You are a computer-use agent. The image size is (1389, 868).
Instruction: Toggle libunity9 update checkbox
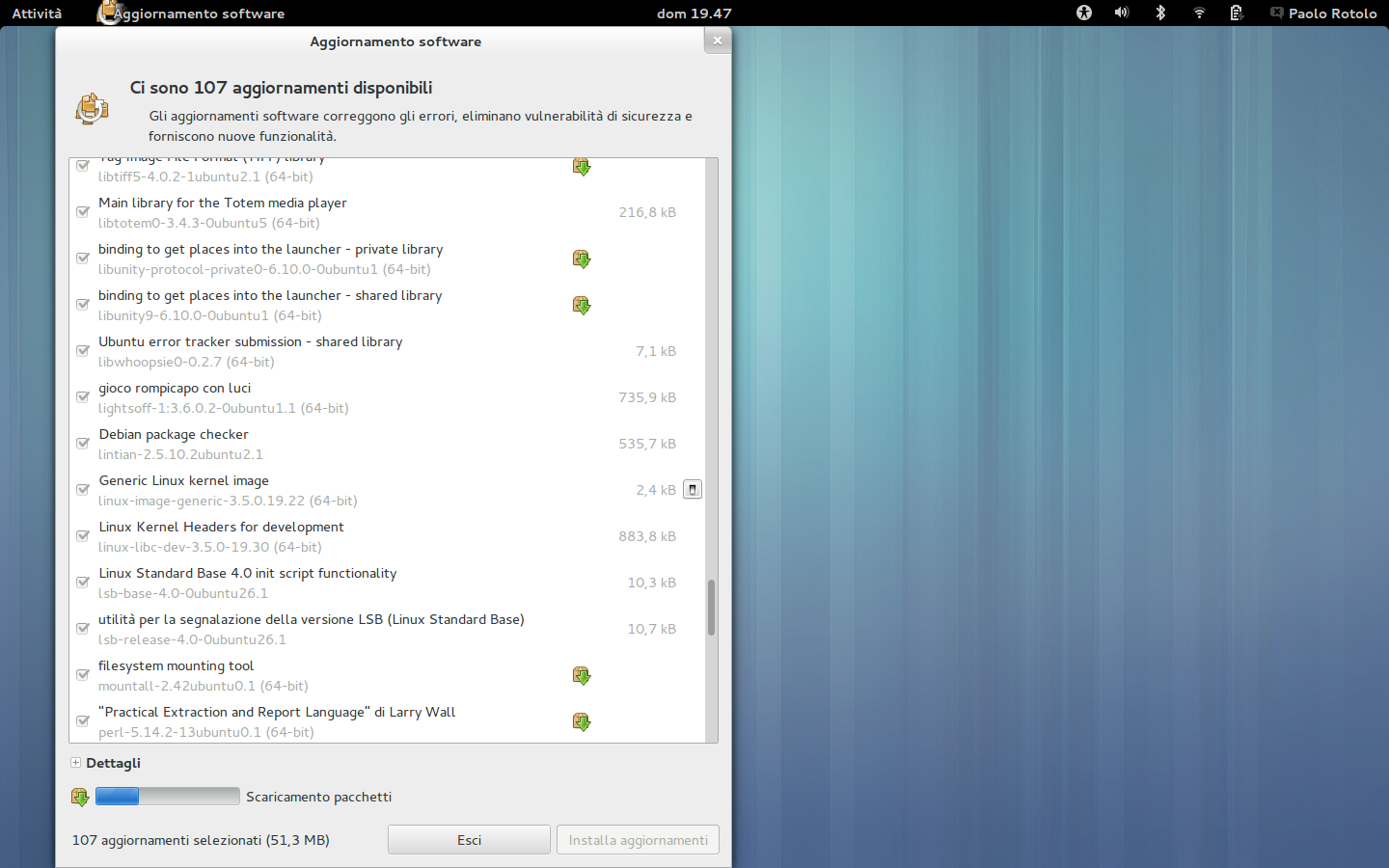coord(83,304)
